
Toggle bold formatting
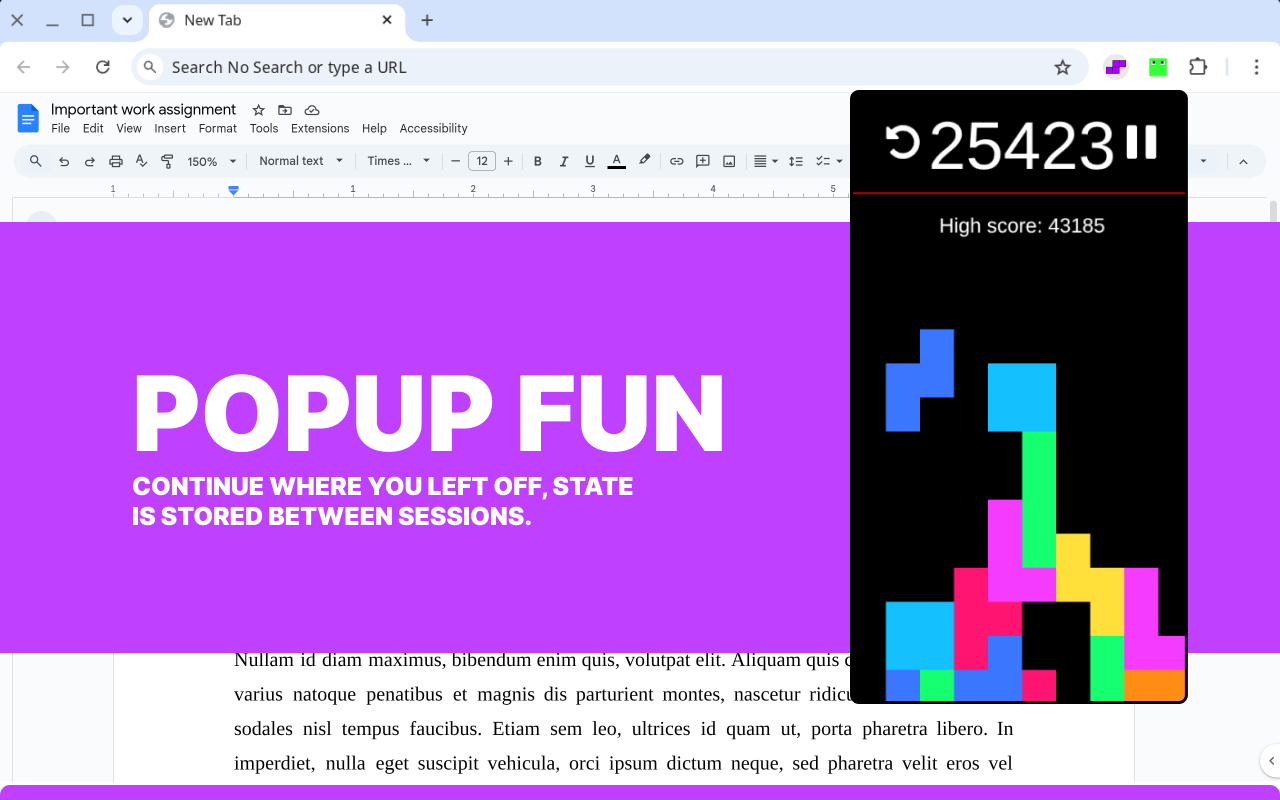[x=538, y=161]
